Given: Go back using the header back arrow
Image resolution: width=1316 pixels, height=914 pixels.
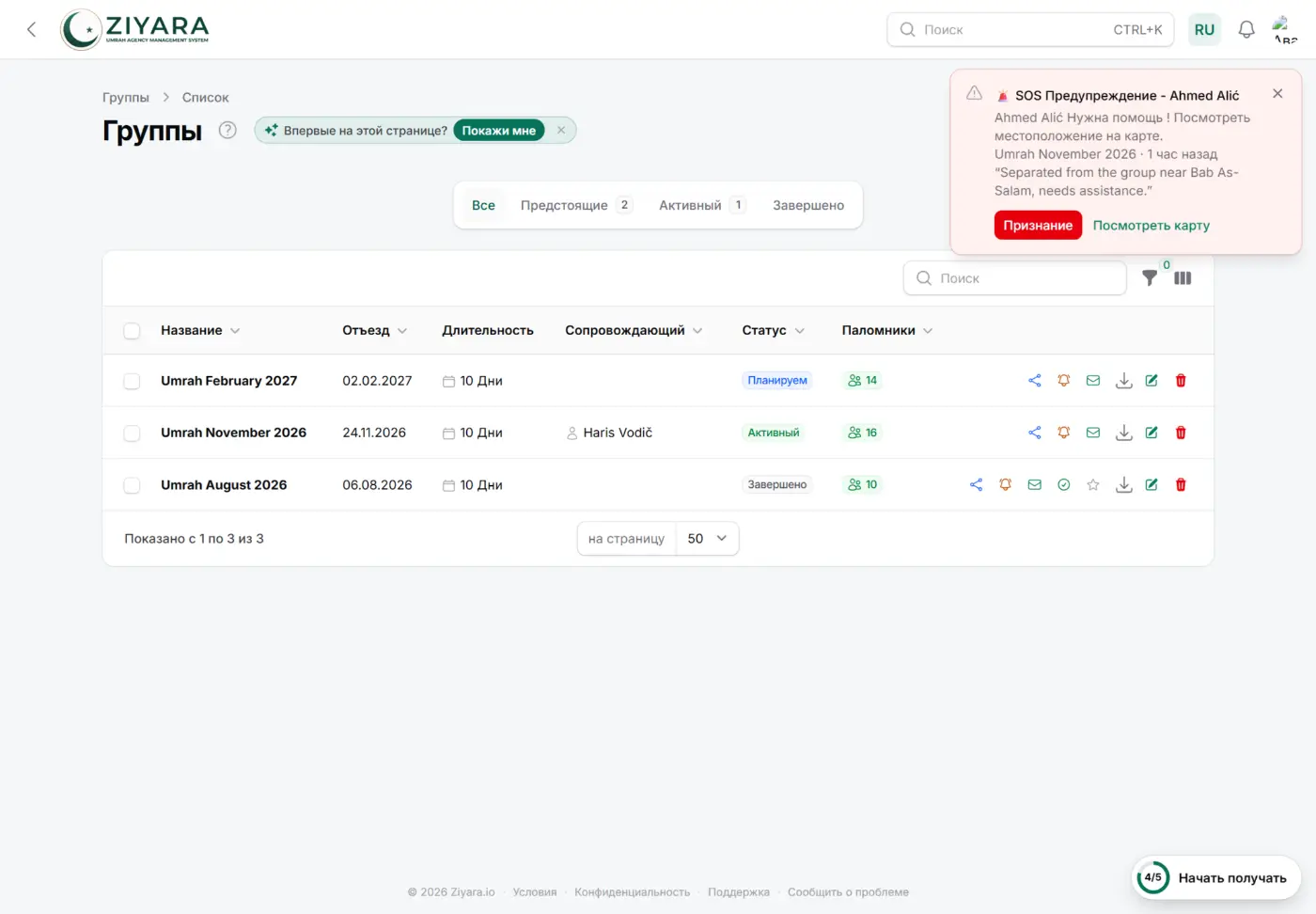Looking at the screenshot, I should 31,29.
